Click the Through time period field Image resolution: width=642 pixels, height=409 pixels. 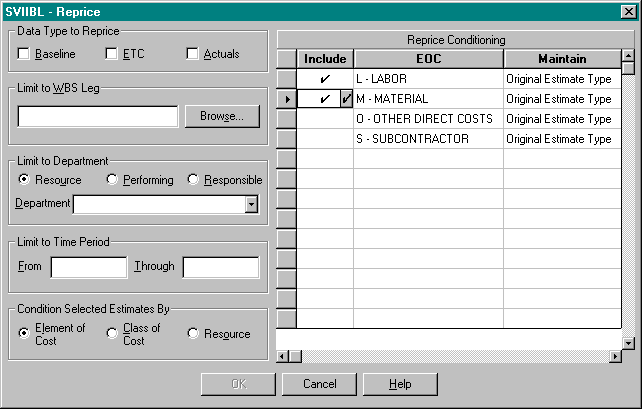[220, 267]
